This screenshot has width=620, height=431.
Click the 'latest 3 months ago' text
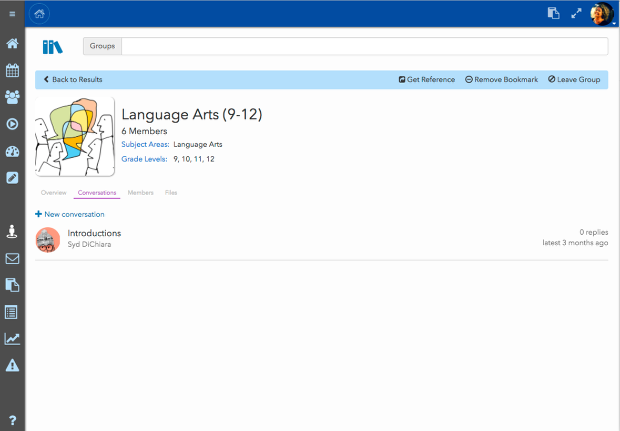575,242
